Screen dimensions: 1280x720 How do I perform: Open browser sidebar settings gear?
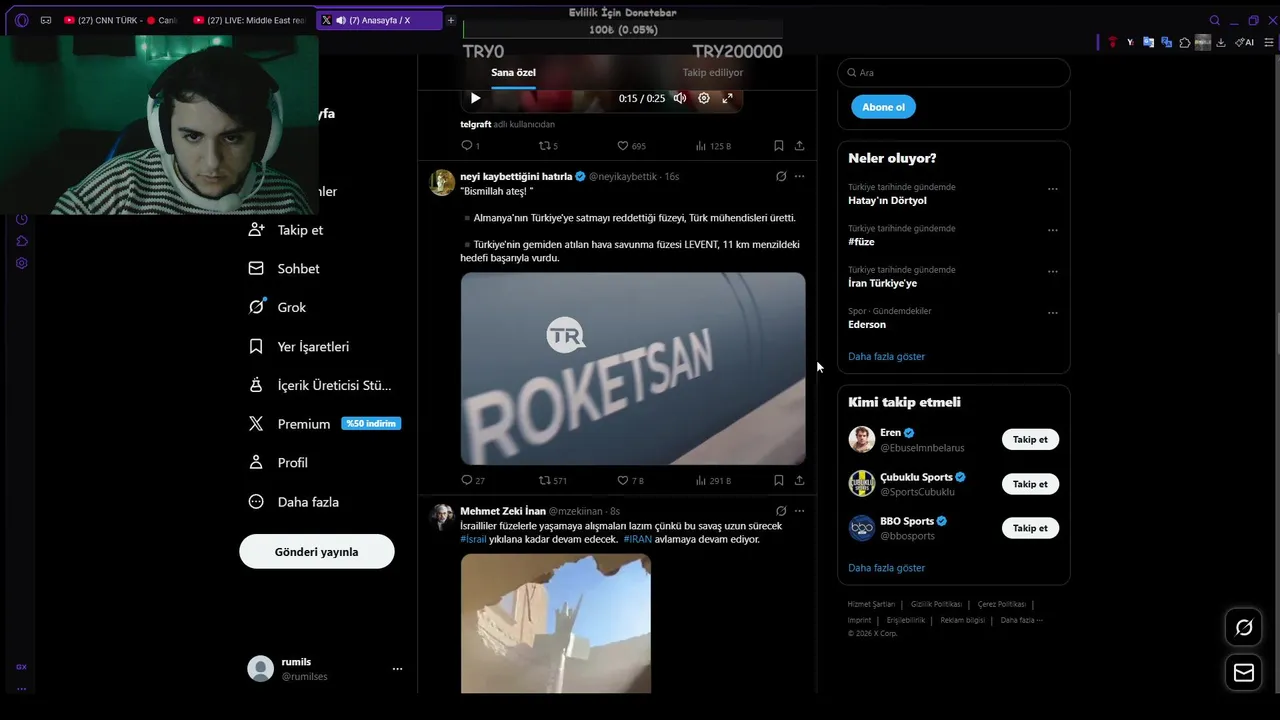coord(21,263)
